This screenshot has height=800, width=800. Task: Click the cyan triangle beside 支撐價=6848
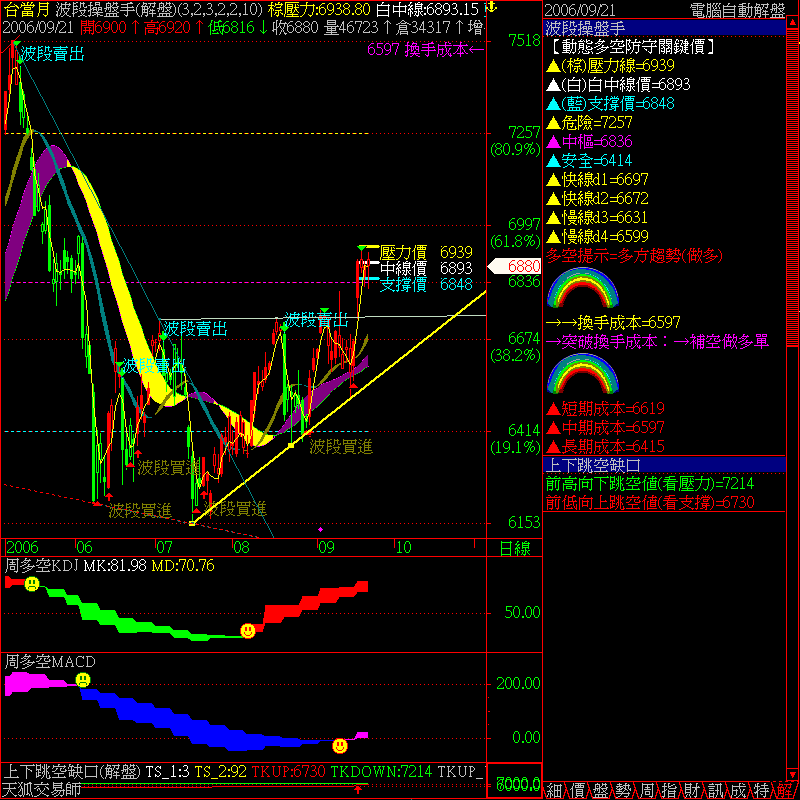coord(553,104)
